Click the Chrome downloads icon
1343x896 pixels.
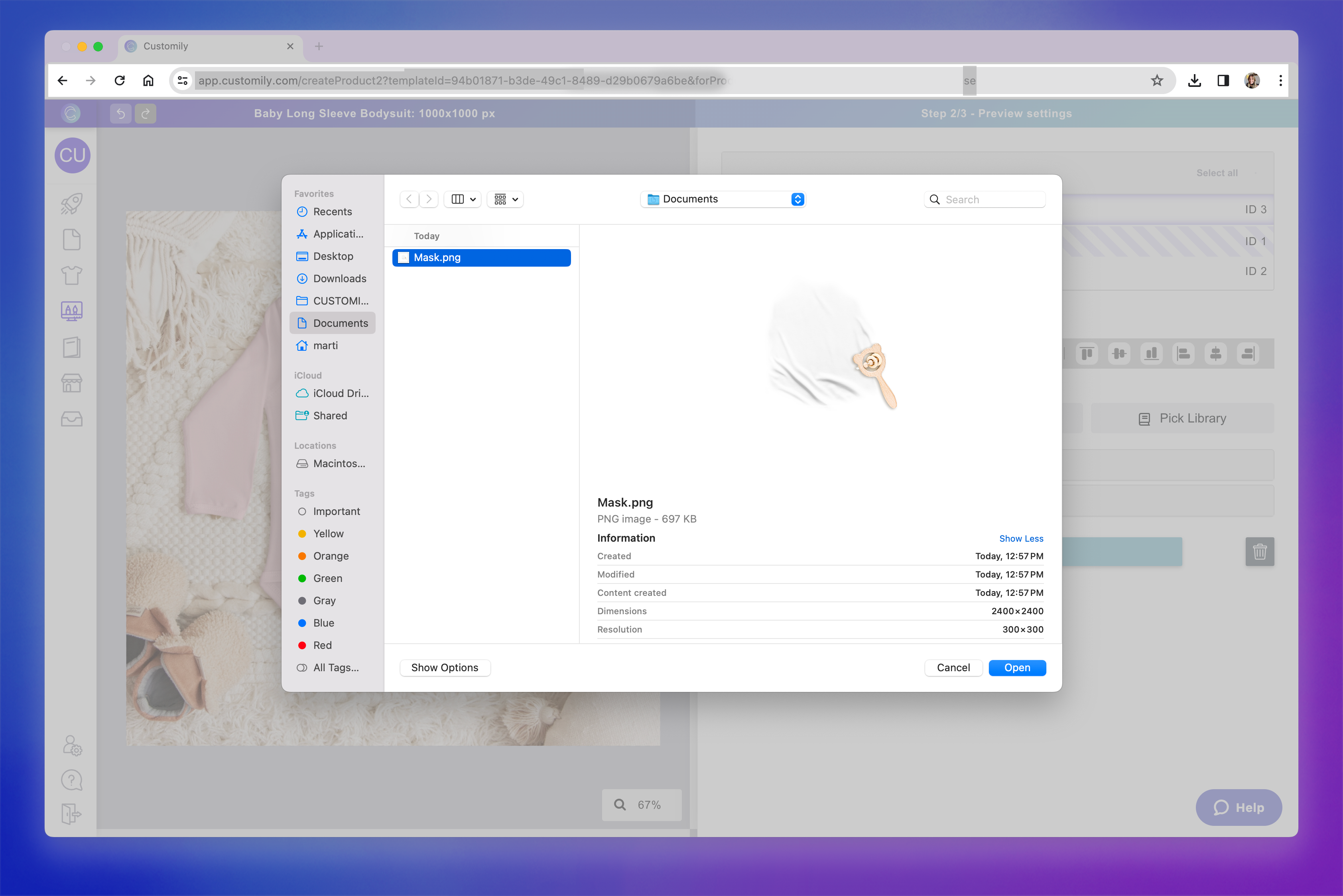tap(1194, 81)
